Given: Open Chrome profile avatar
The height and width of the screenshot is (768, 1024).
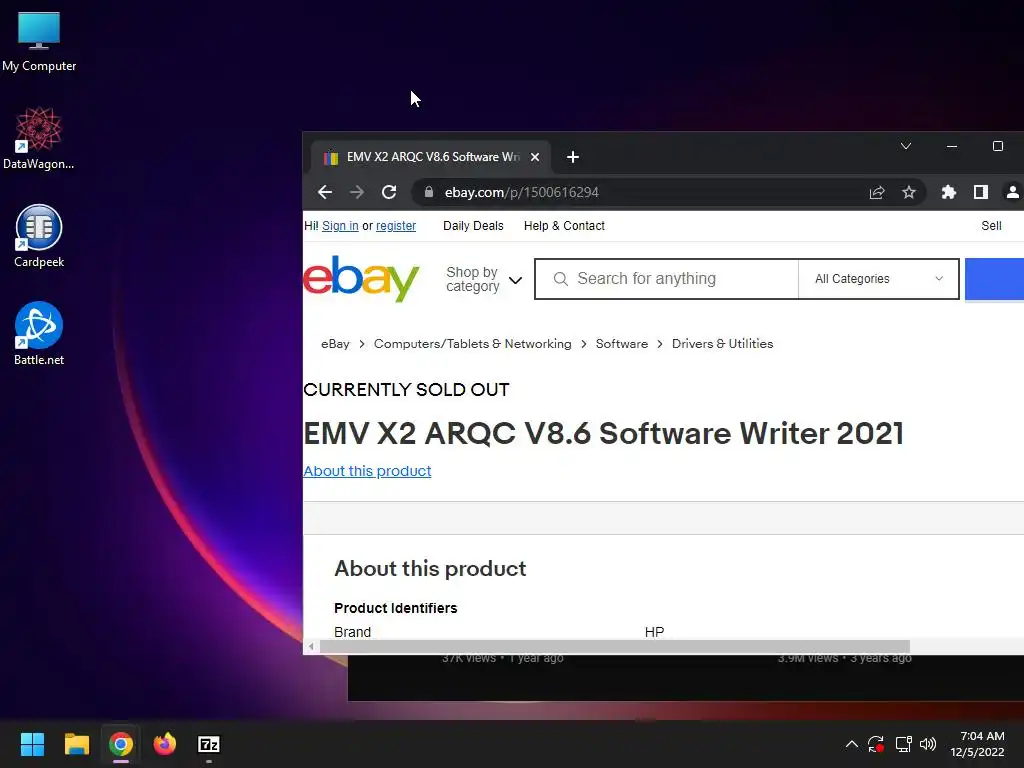Looking at the screenshot, I should coord(1012,192).
